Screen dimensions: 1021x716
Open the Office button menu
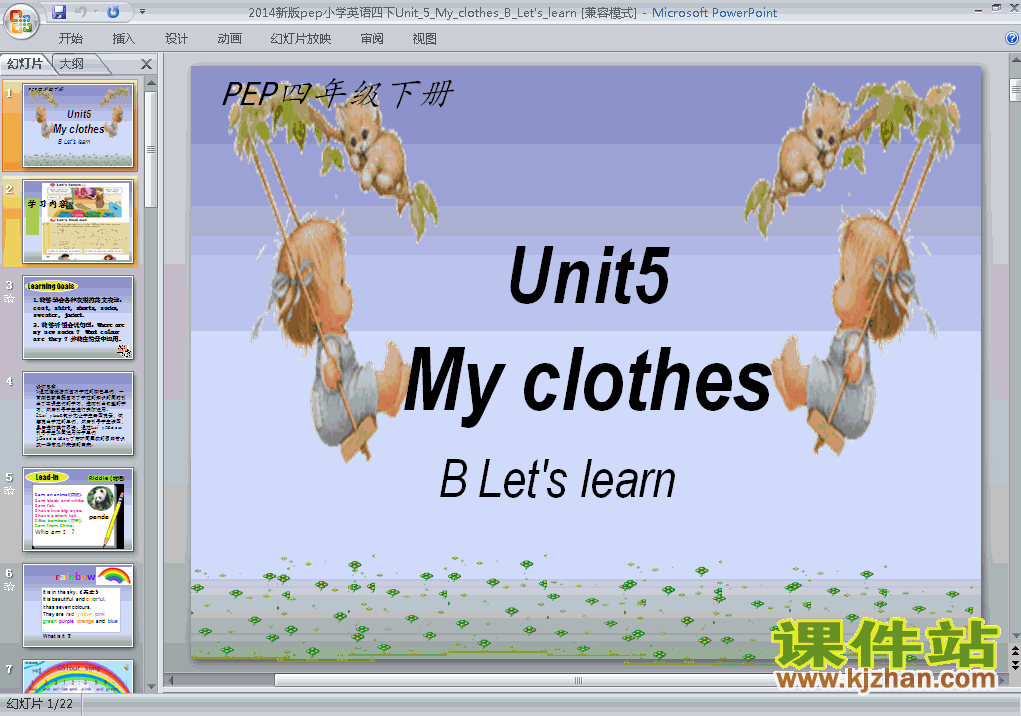coord(21,21)
